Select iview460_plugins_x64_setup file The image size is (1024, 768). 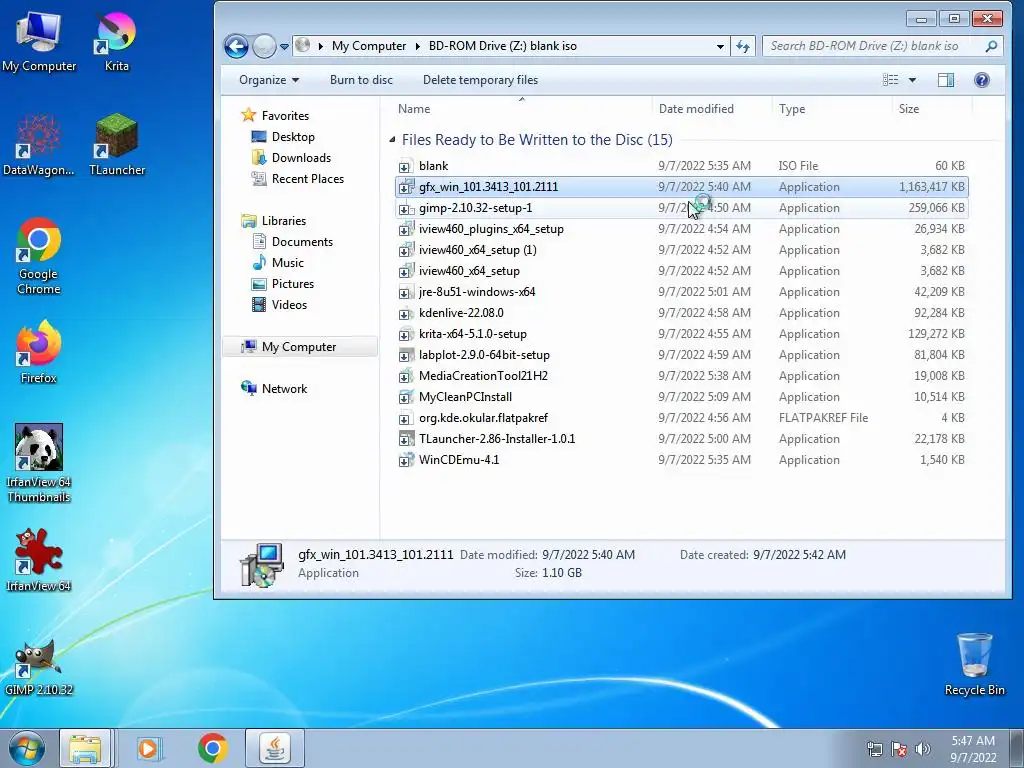[x=682, y=229]
